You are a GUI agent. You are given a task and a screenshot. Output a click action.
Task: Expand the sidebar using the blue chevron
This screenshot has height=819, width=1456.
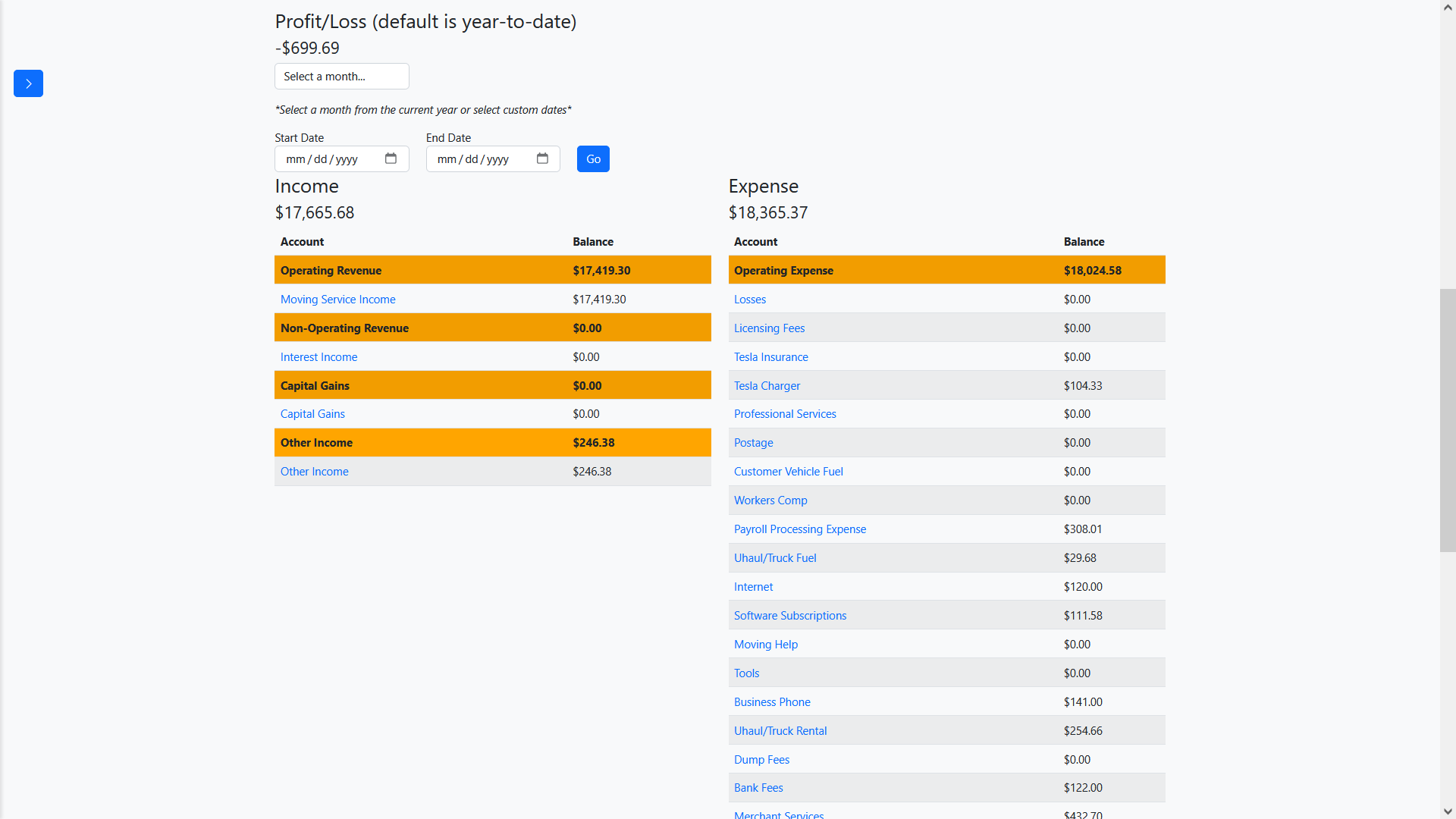[x=28, y=83]
